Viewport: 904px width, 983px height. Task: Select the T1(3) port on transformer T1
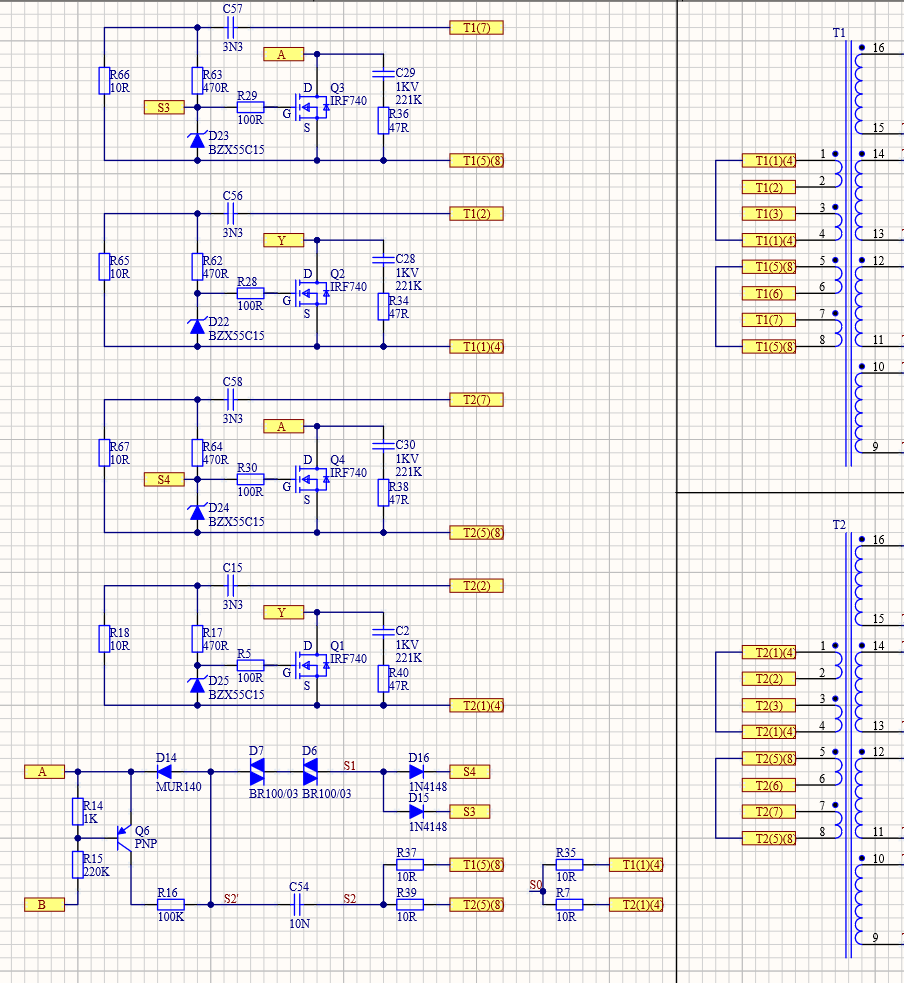[x=769, y=214]
